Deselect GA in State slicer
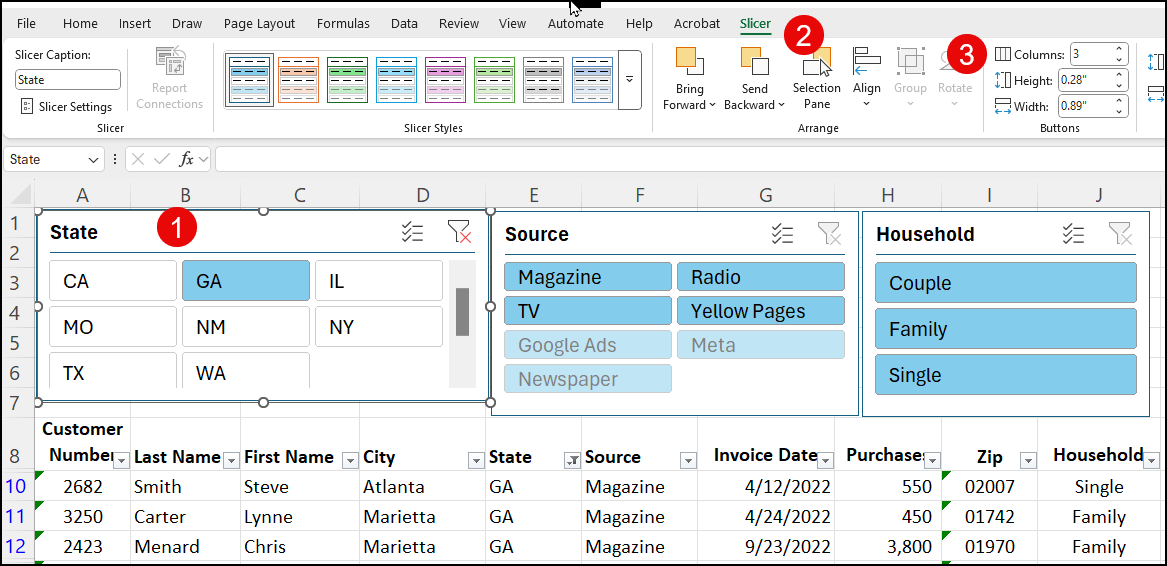The image size is (1167, 566). 246,281
